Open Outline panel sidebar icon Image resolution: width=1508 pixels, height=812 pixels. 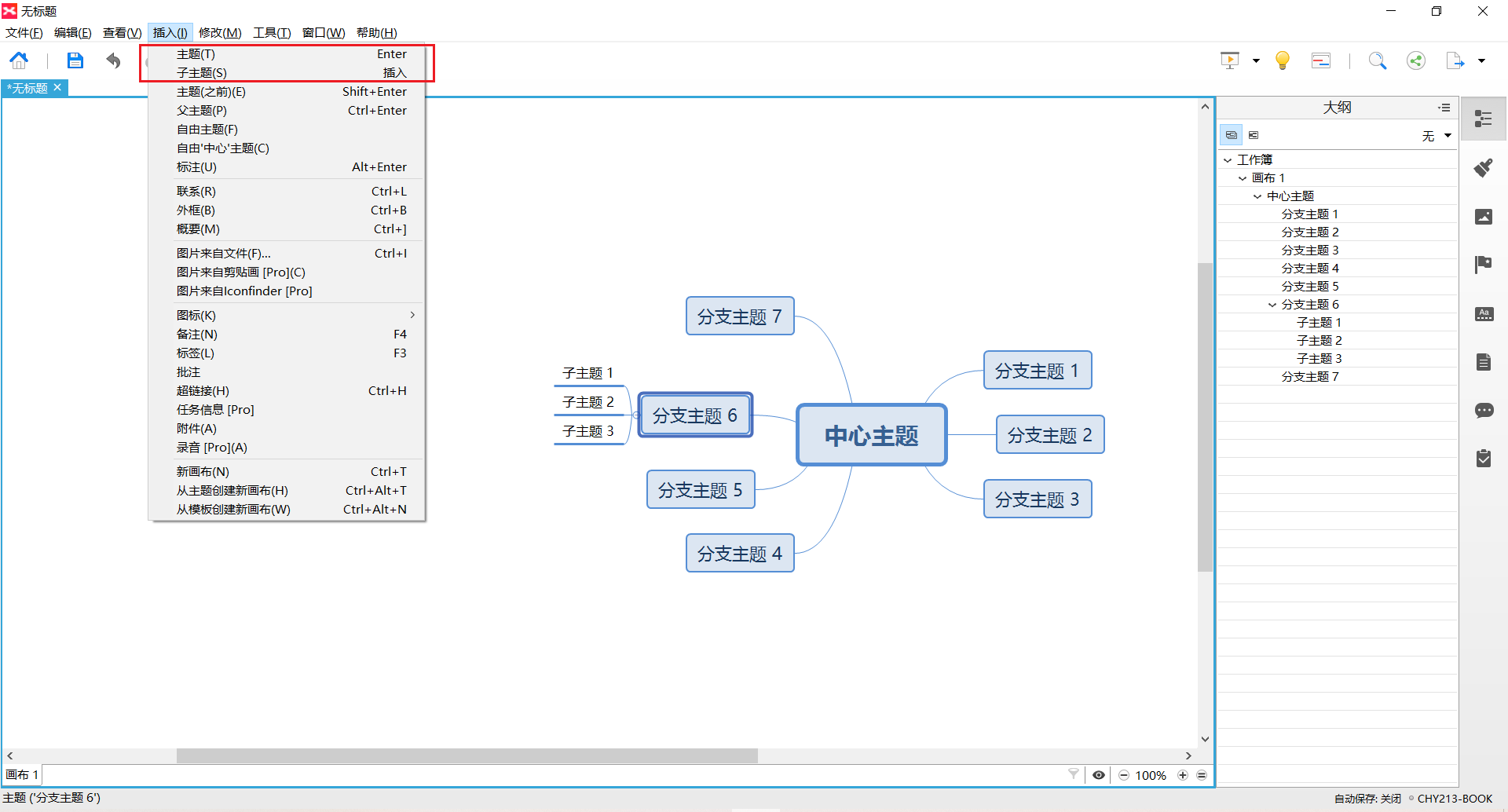(1484, 119)
